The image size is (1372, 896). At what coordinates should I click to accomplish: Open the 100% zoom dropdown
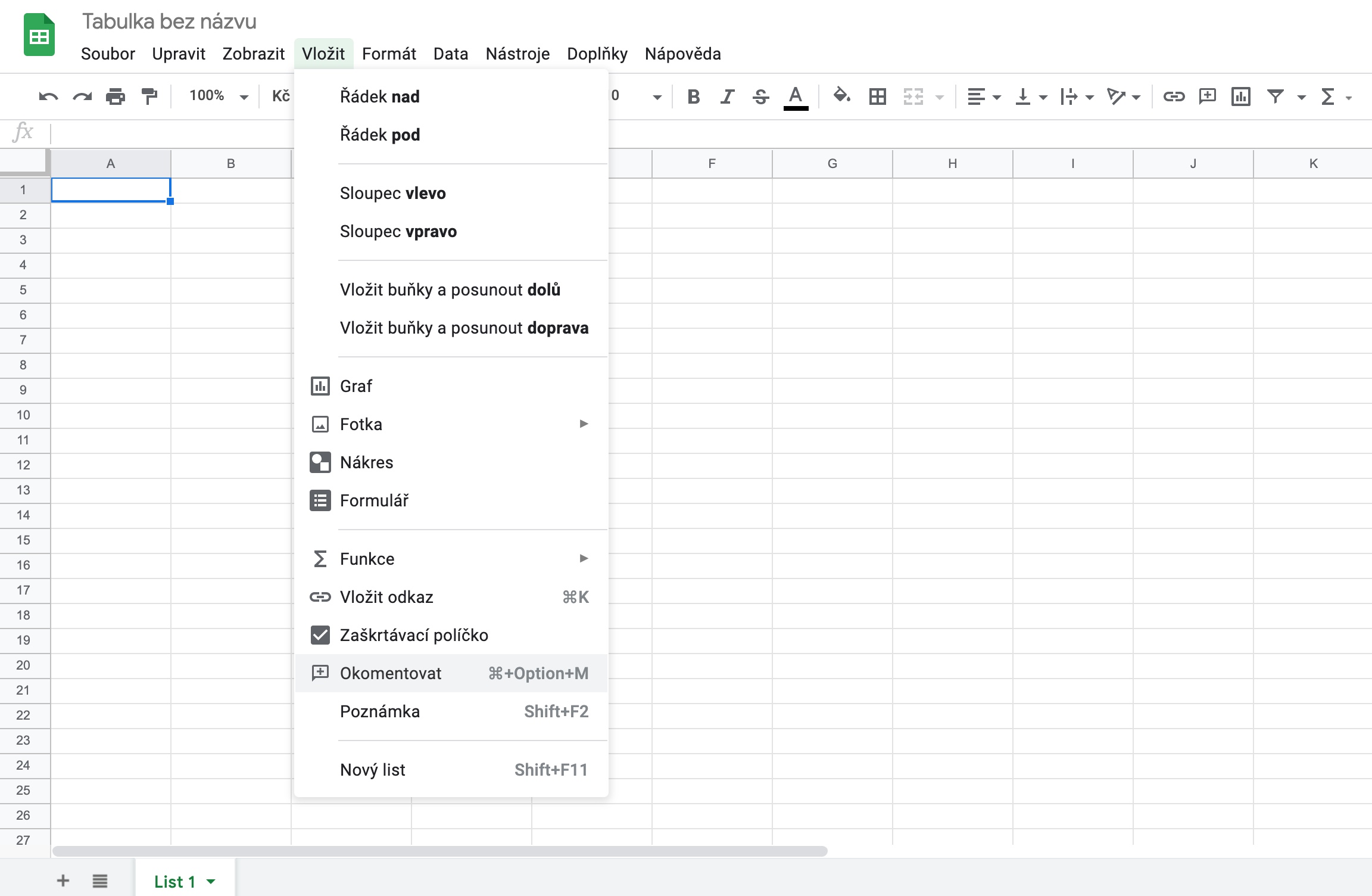(218, 96)
